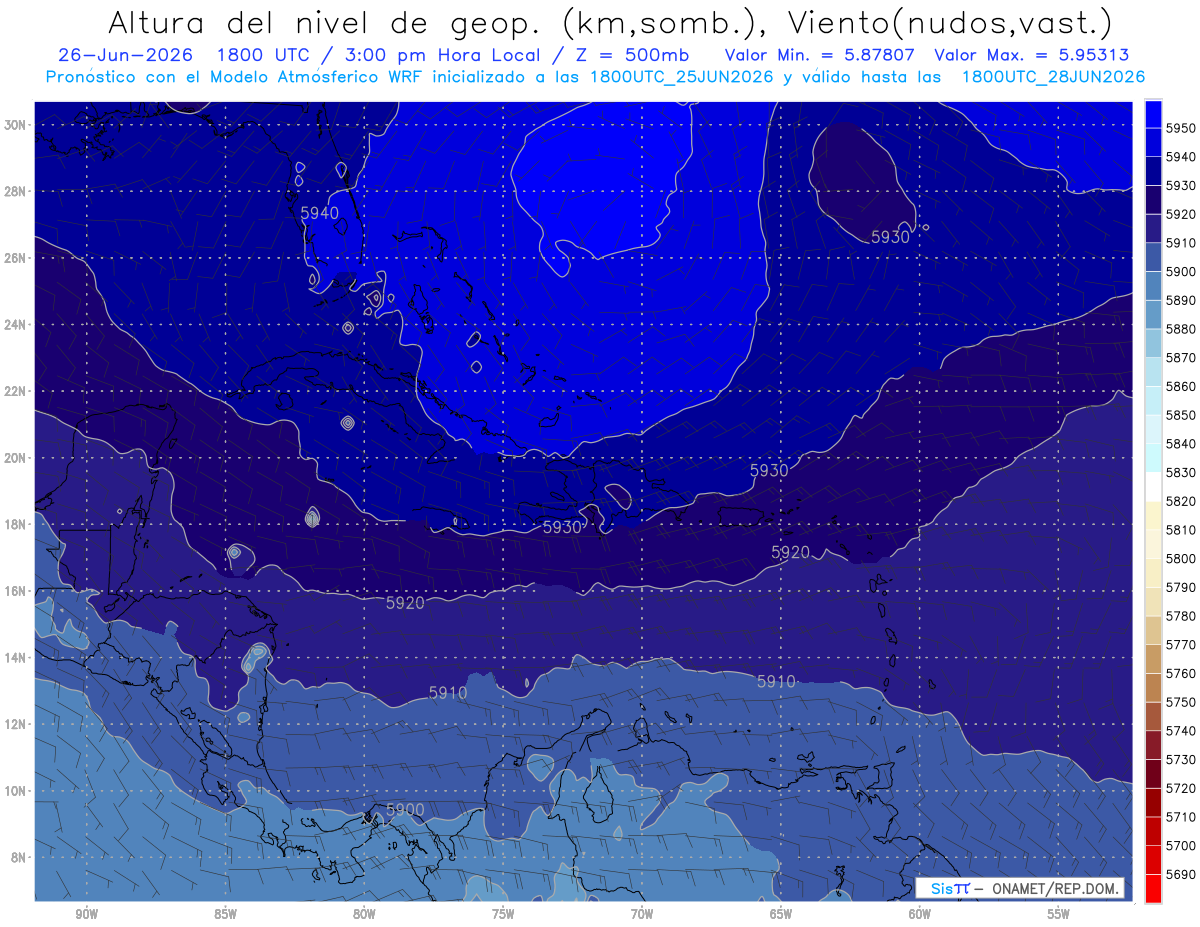Screen dimensions: 1200x927
Task: Click the '5940' label on the colorbar
Action: point(1181,157)
